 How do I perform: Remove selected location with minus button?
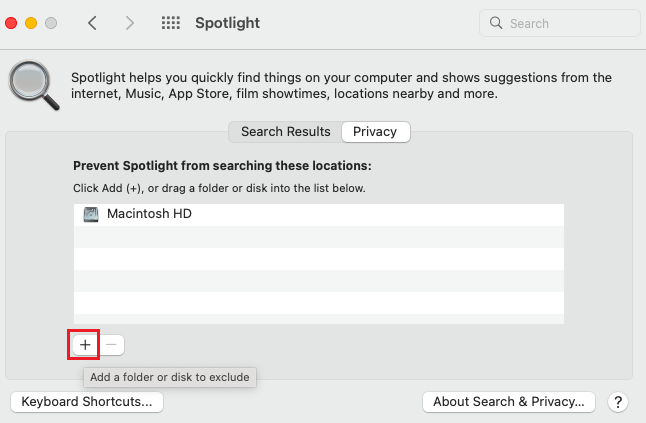pos(111,344)
